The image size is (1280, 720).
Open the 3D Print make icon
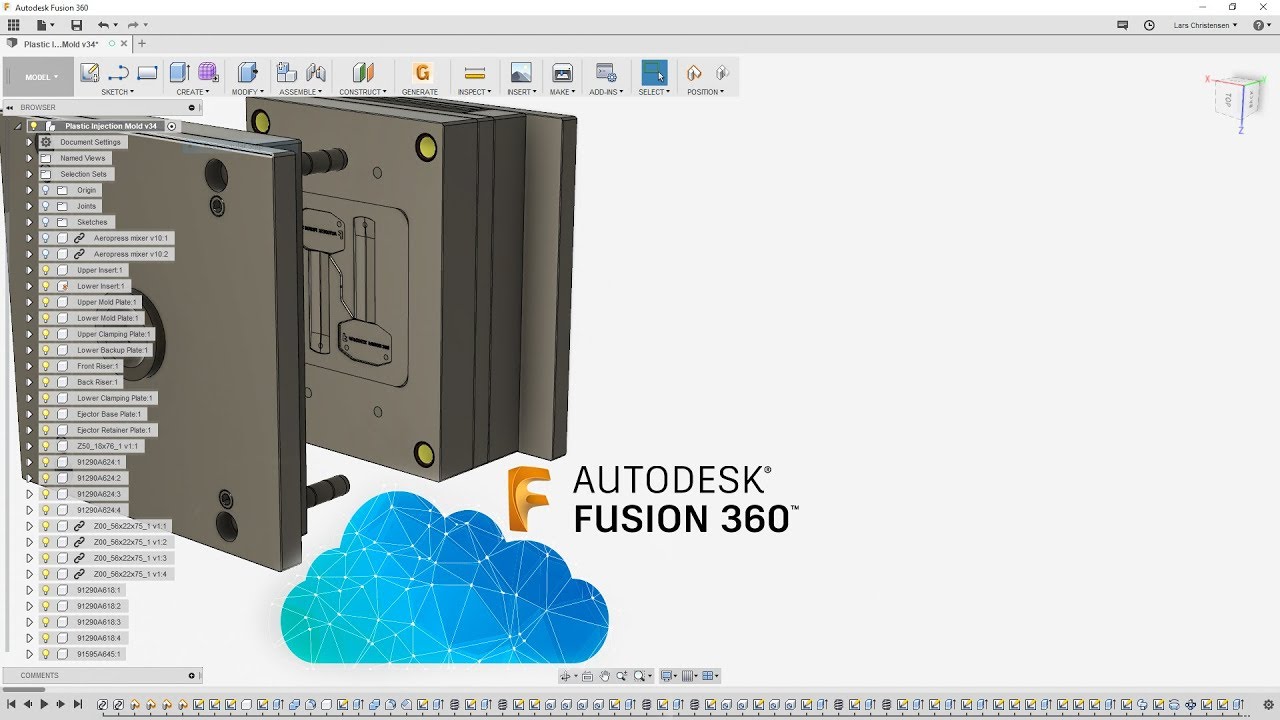(x=563, y=72)
